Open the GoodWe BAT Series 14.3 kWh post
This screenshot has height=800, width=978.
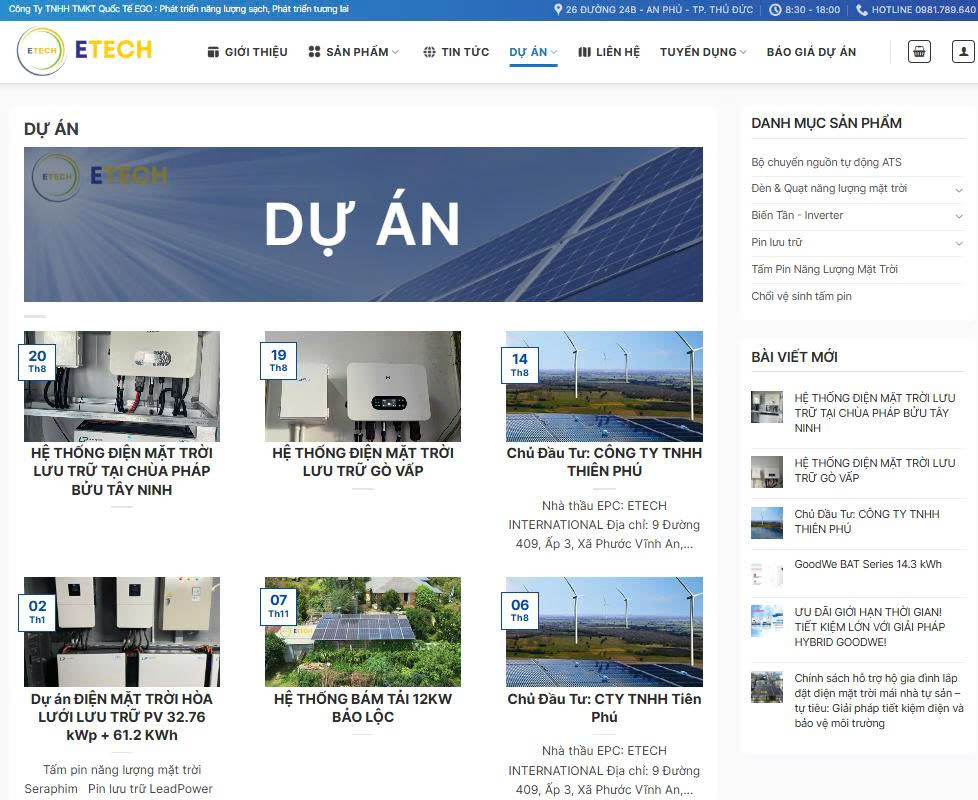pos(867,564)
